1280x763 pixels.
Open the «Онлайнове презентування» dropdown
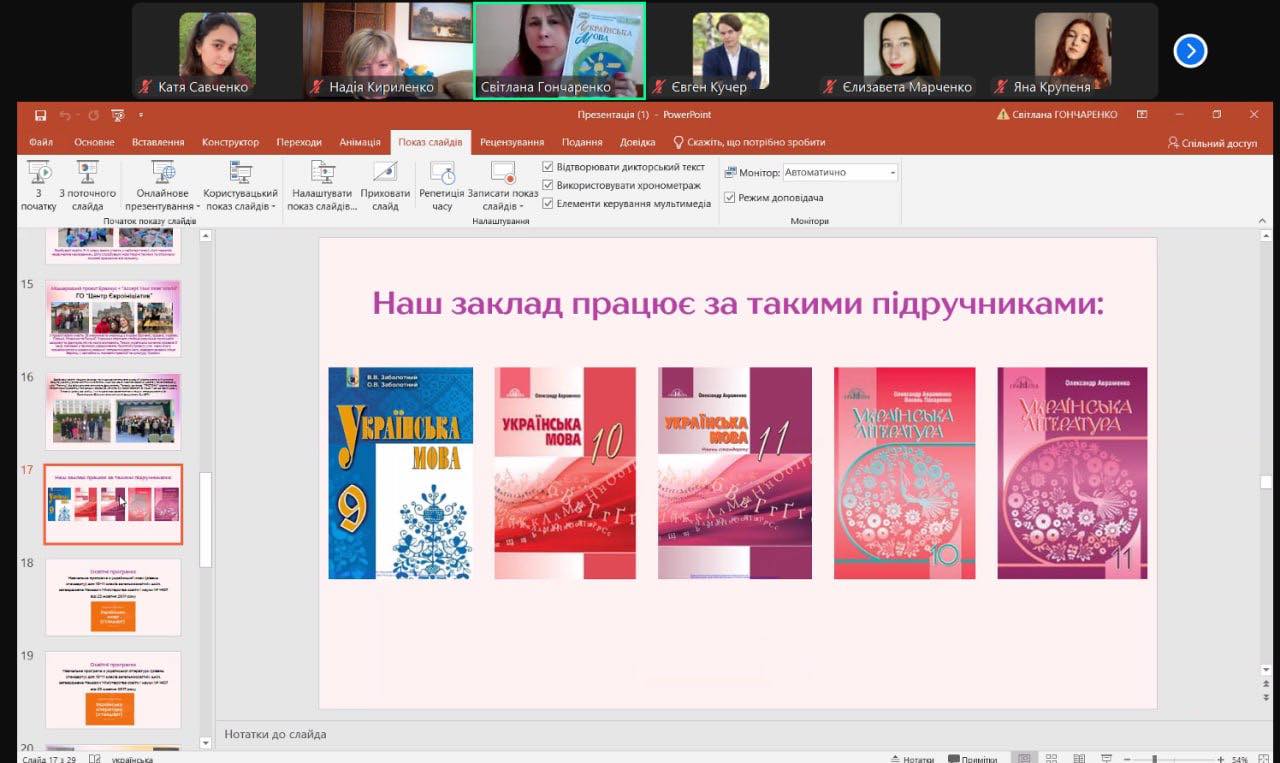163,186
